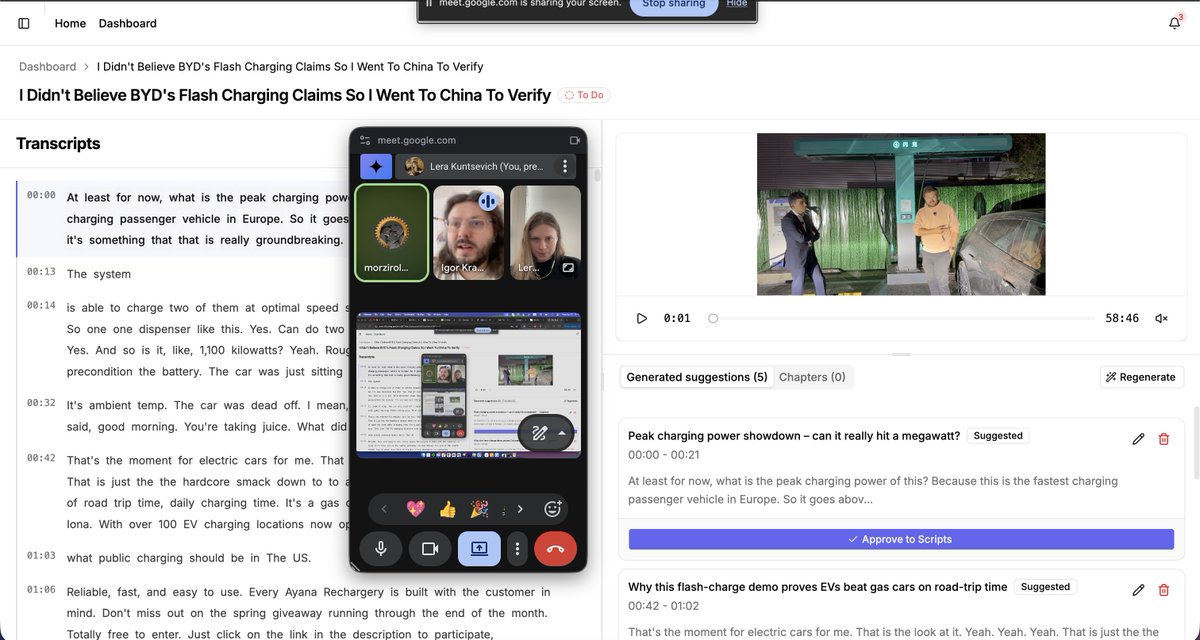
Task: Jump to the 00:32 transcript timestamp
Action: 41,402
